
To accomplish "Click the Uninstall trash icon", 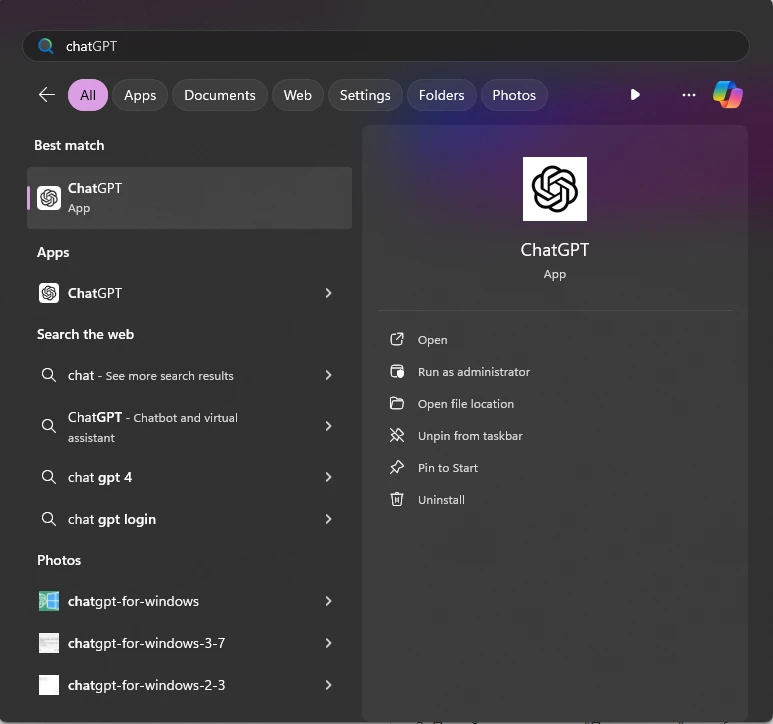I will 397,499.
